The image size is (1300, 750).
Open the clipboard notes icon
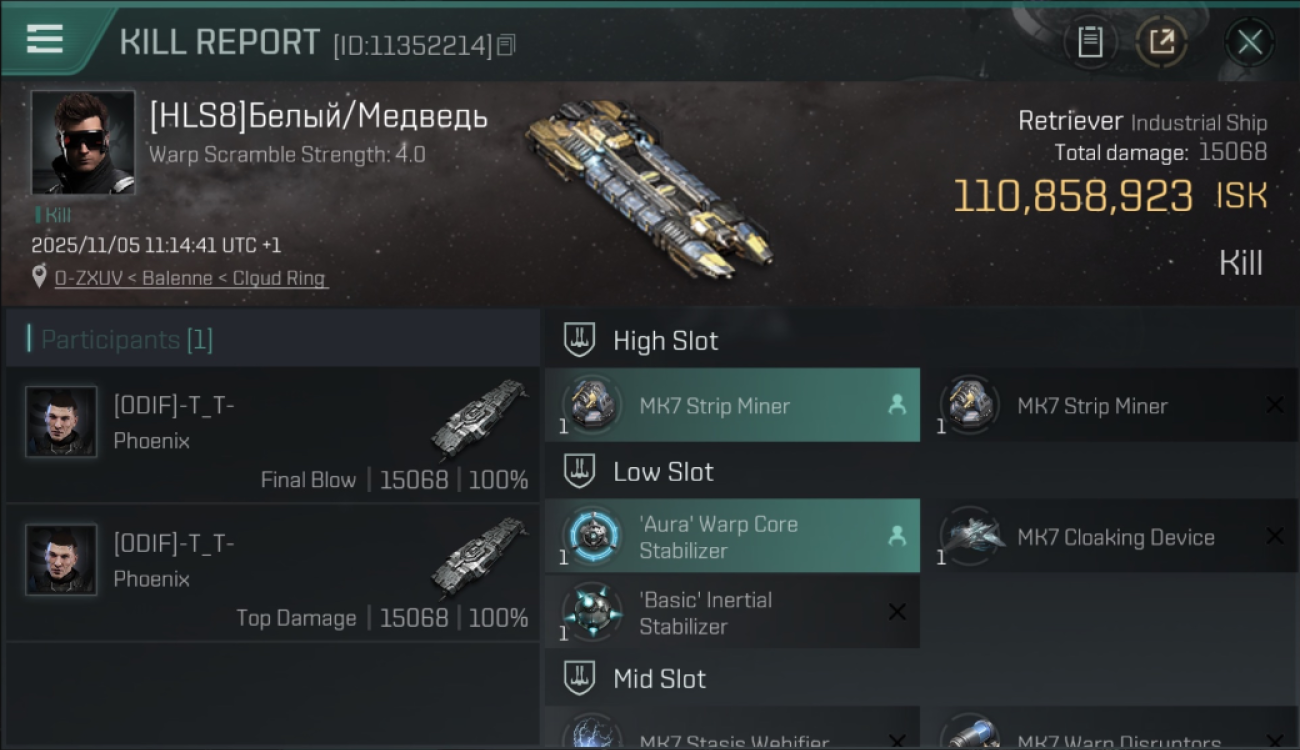[1090, 42]
